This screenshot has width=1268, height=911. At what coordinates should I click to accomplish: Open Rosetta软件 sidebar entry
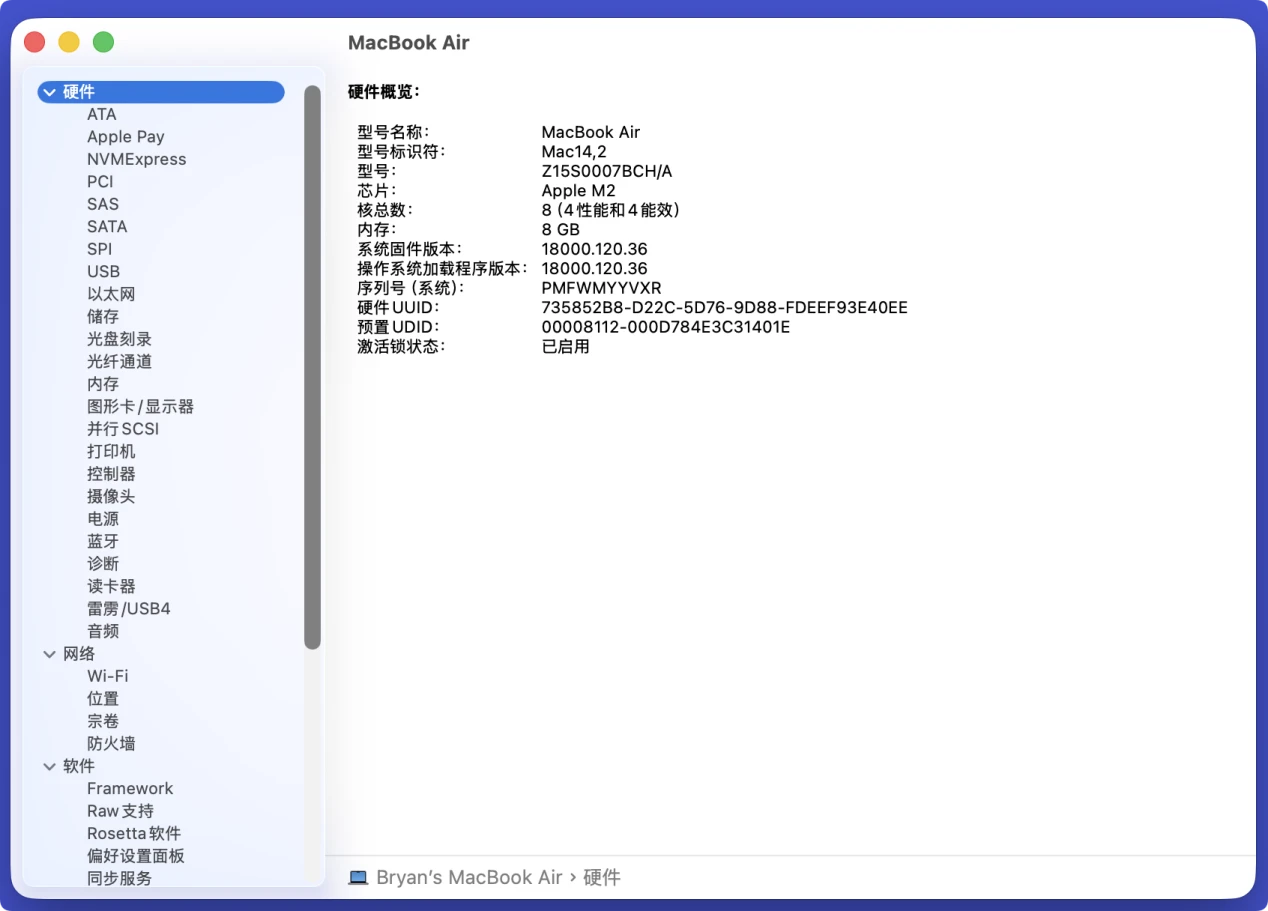pos(134,834)
